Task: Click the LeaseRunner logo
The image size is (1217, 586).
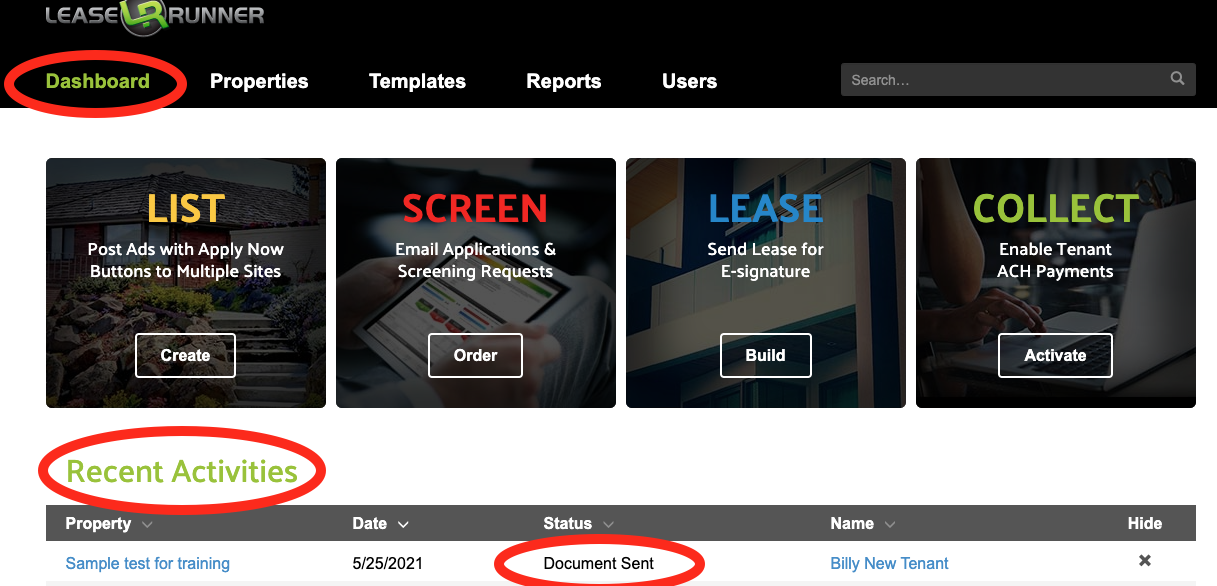Action: click(155, 17)
